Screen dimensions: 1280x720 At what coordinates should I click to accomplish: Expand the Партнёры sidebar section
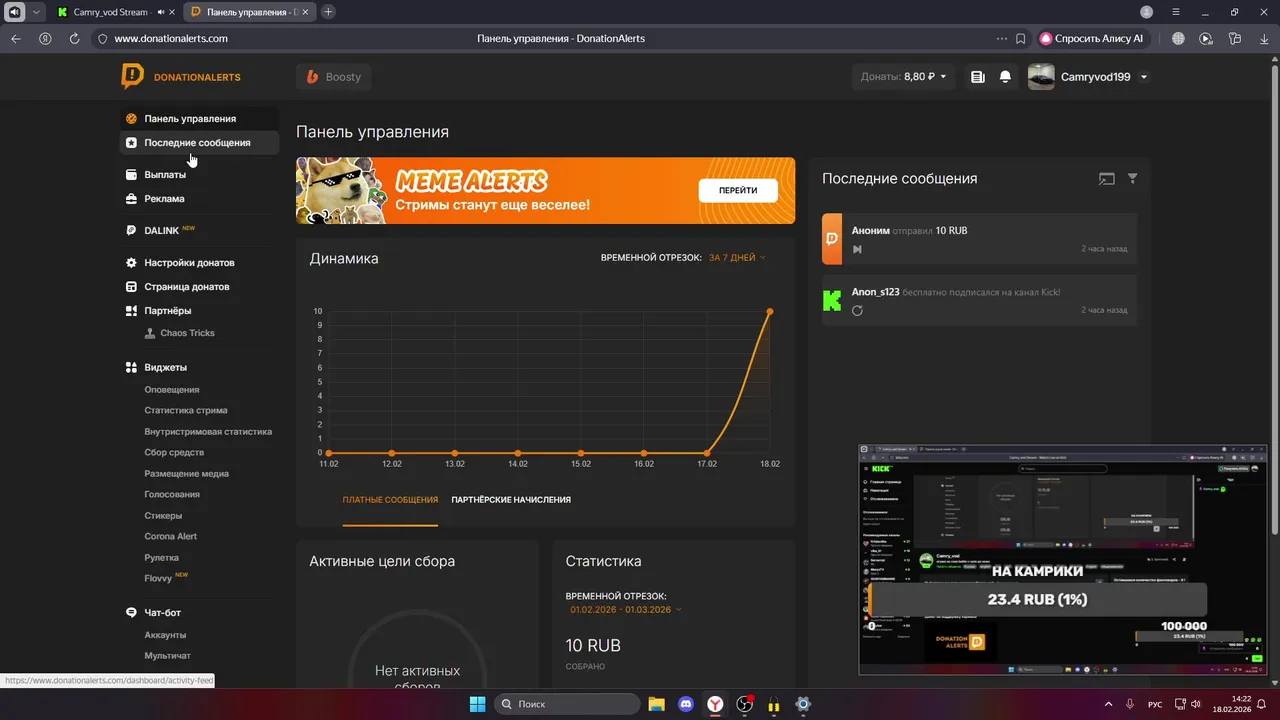coord(167,311)
